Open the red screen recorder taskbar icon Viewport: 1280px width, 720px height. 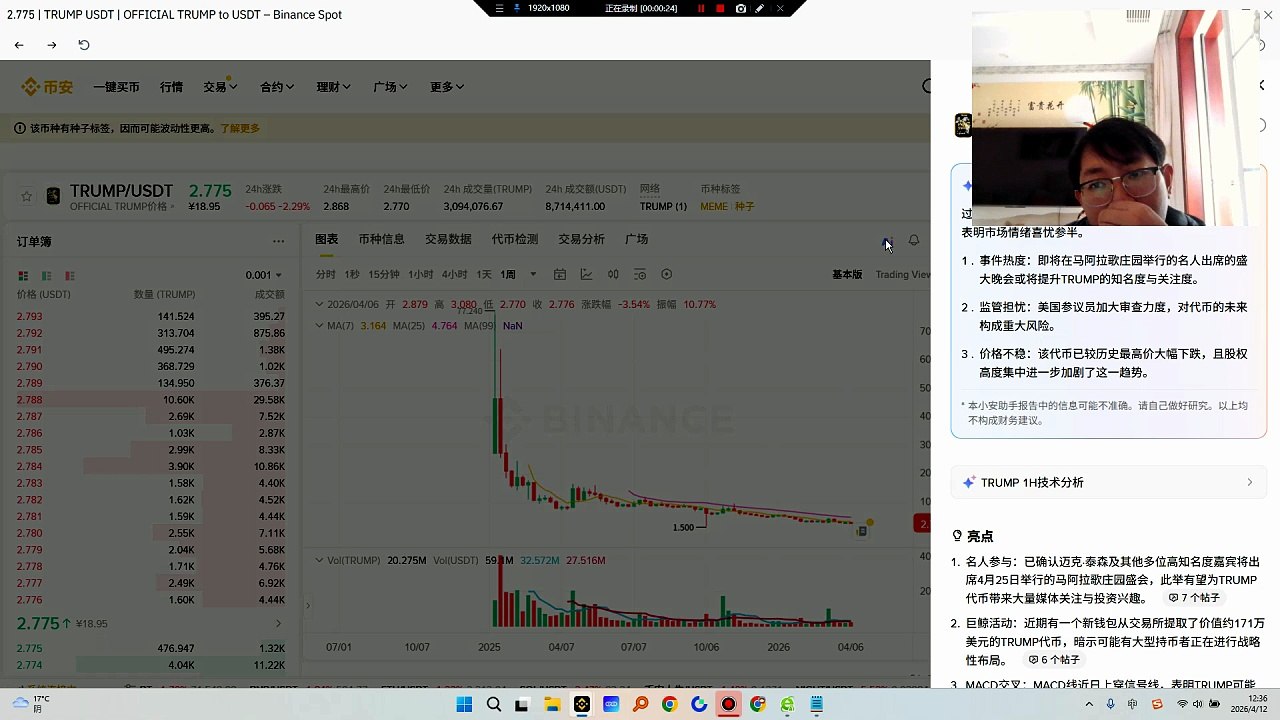(728, 704)
